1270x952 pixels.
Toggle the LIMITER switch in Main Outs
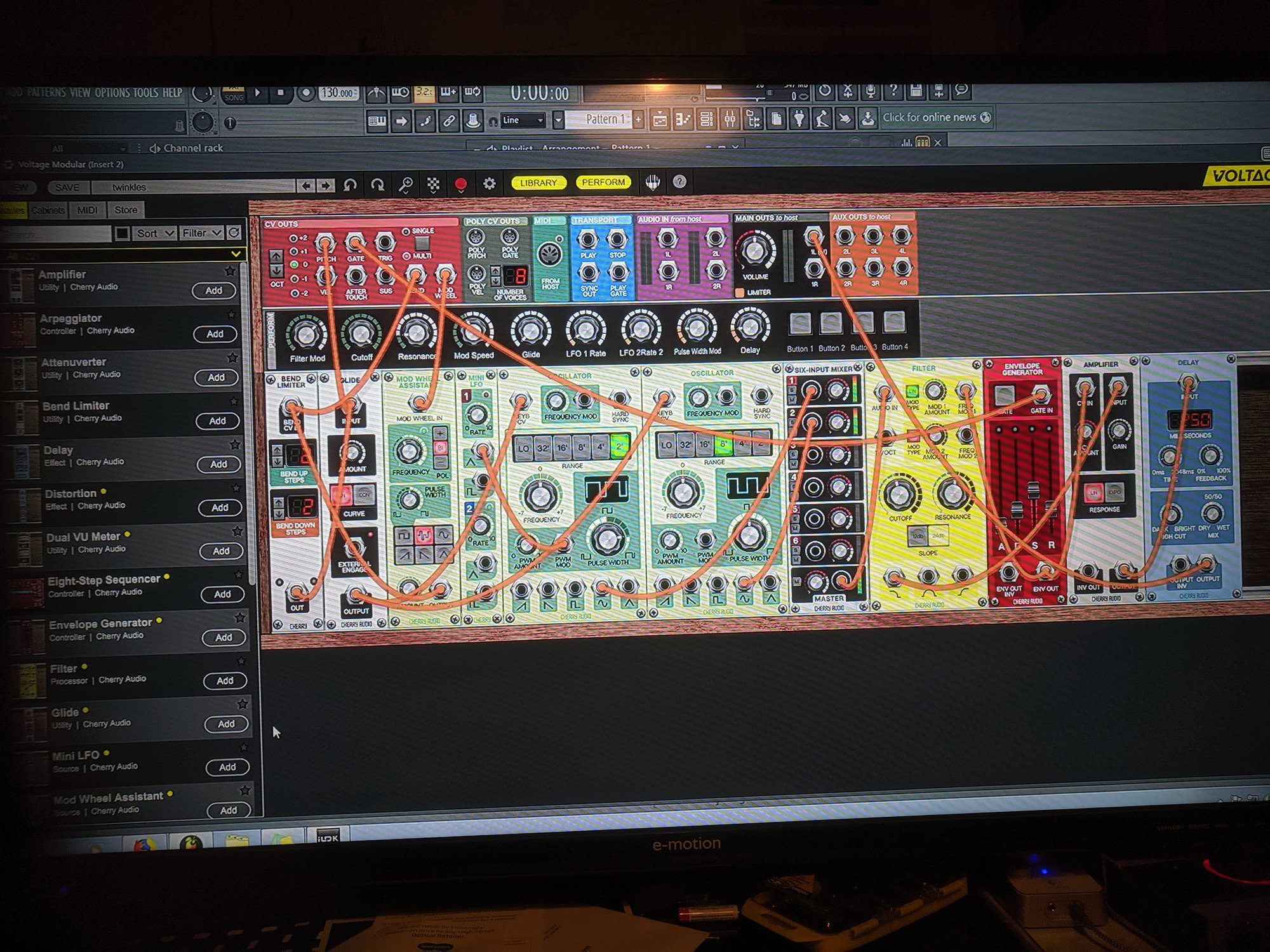point(740,293)
